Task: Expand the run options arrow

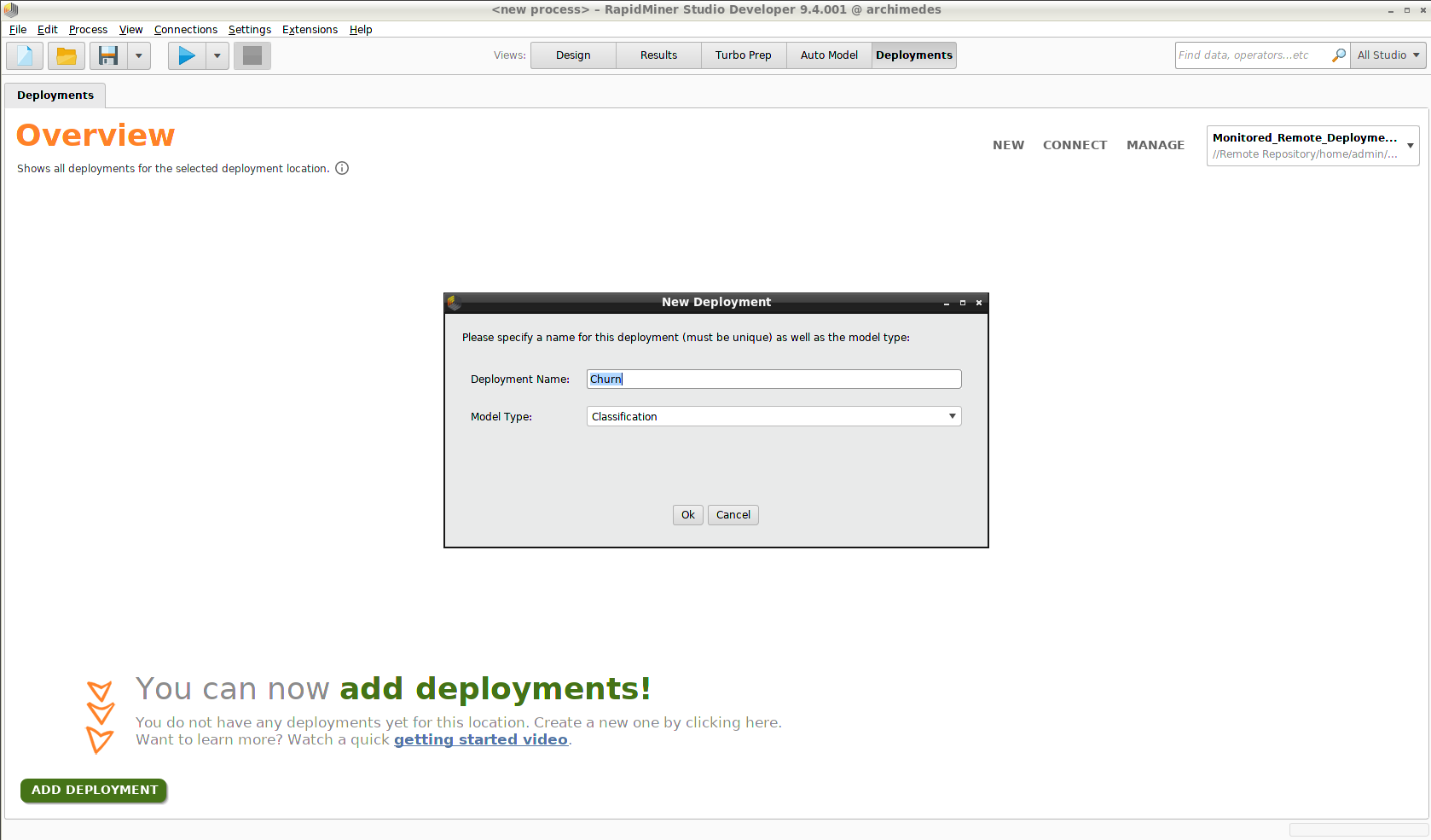Action: 217,56
